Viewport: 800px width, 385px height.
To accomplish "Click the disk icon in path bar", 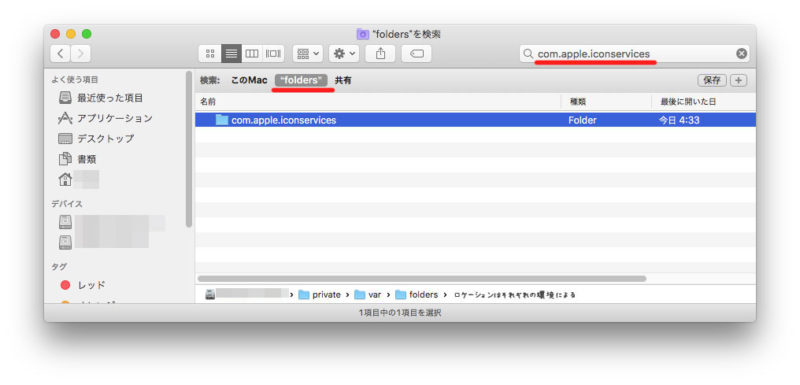I will coord(210,294).
